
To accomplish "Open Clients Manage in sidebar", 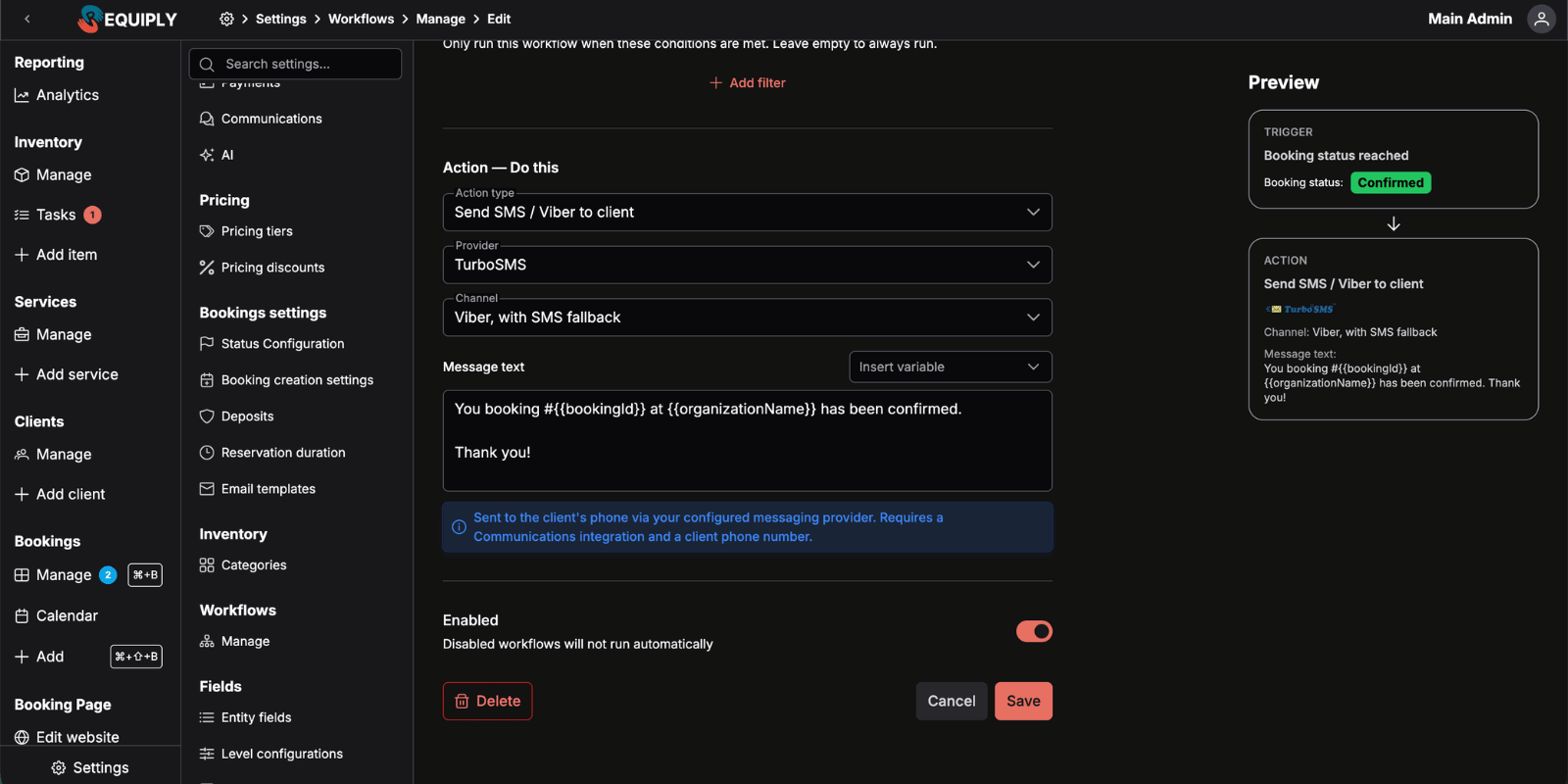I will 53,455.
